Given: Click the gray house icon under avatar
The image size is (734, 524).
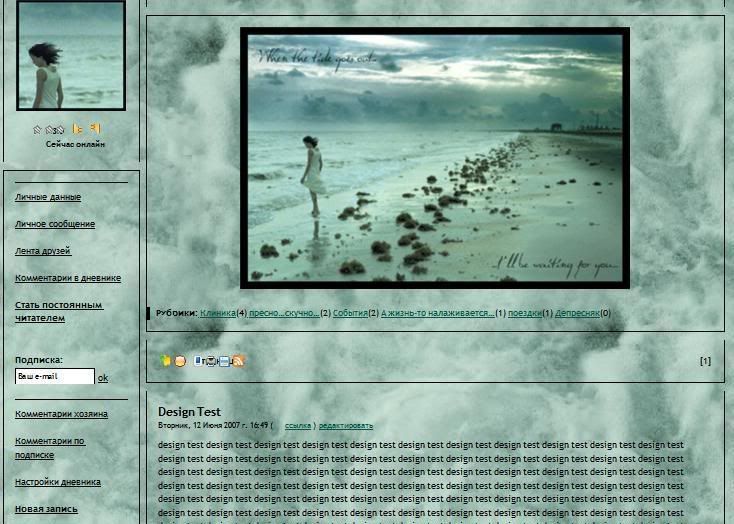Looking at the screenshot, I should [x=38, y=129].
